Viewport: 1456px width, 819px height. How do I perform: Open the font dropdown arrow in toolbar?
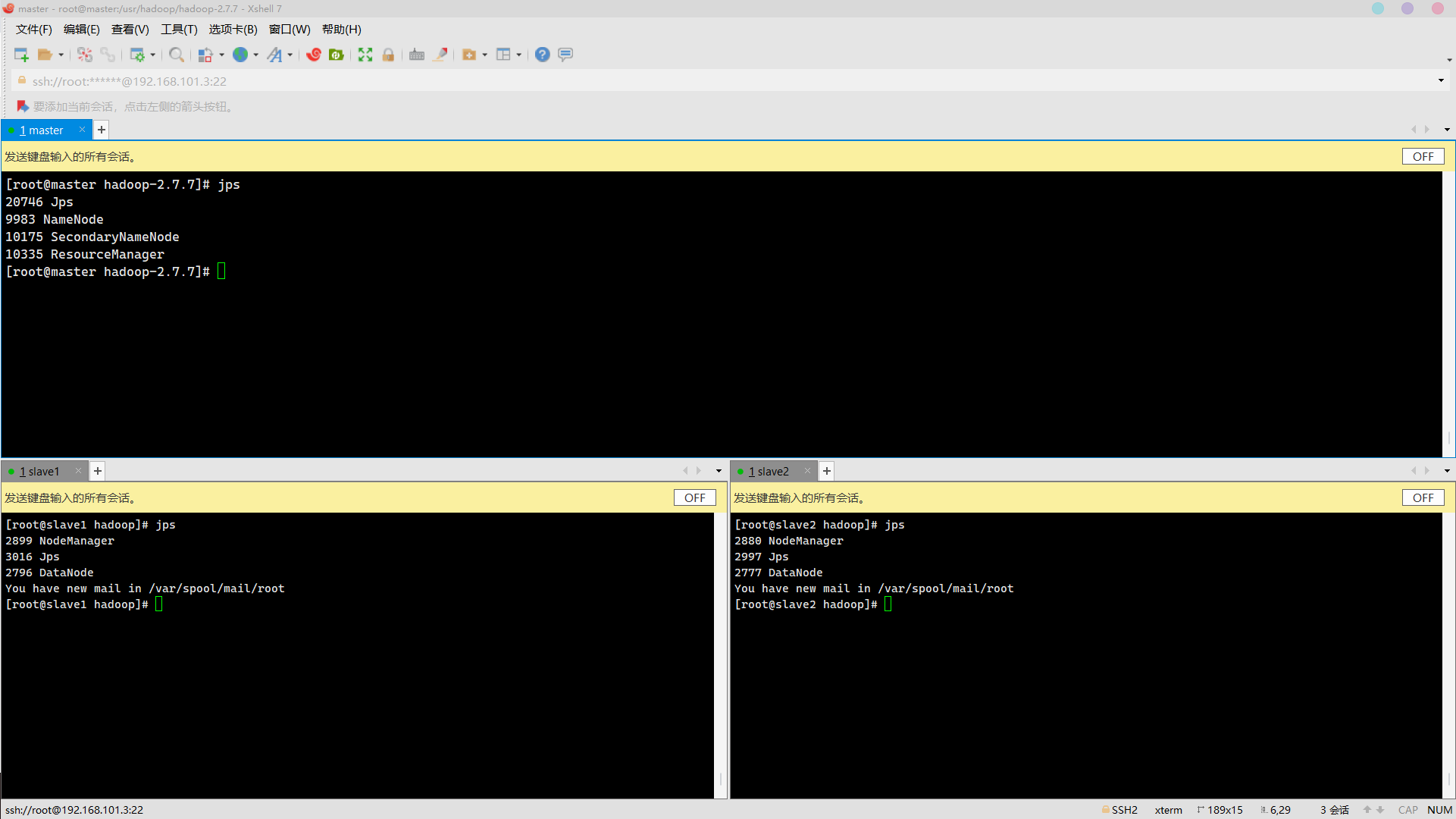coord(290,55)
